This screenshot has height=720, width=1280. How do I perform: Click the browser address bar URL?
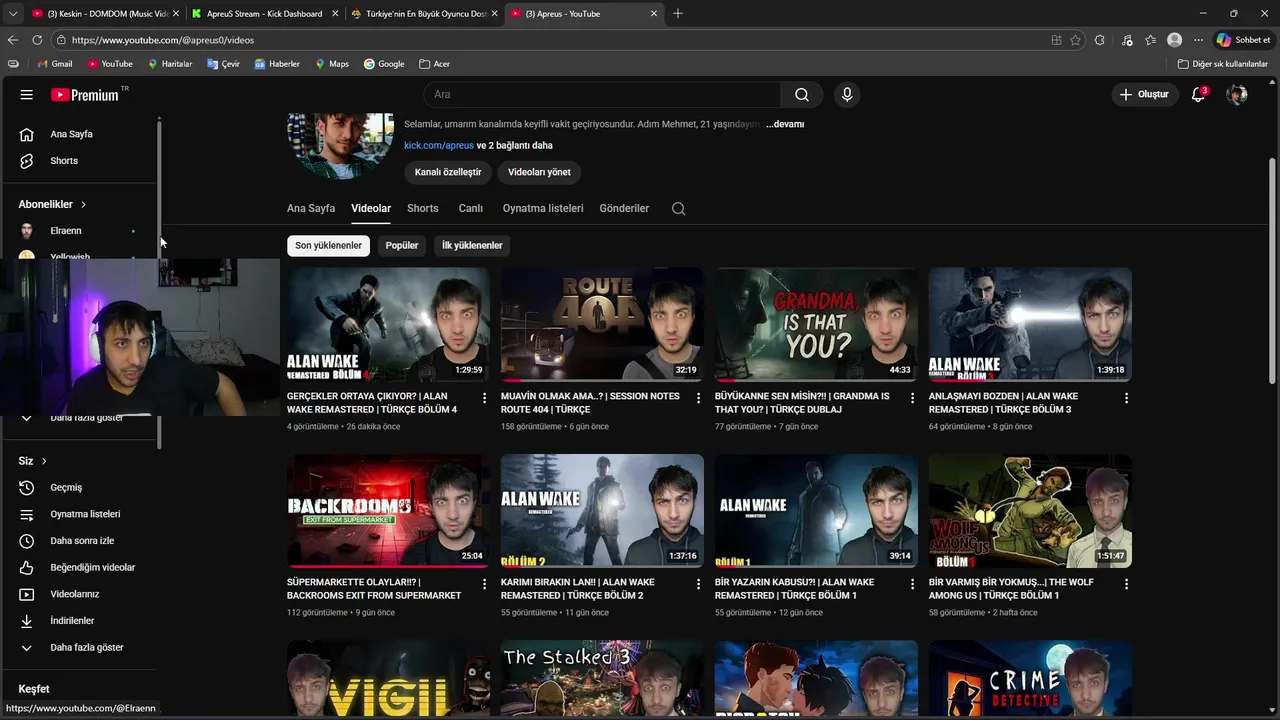click(163, 40)
